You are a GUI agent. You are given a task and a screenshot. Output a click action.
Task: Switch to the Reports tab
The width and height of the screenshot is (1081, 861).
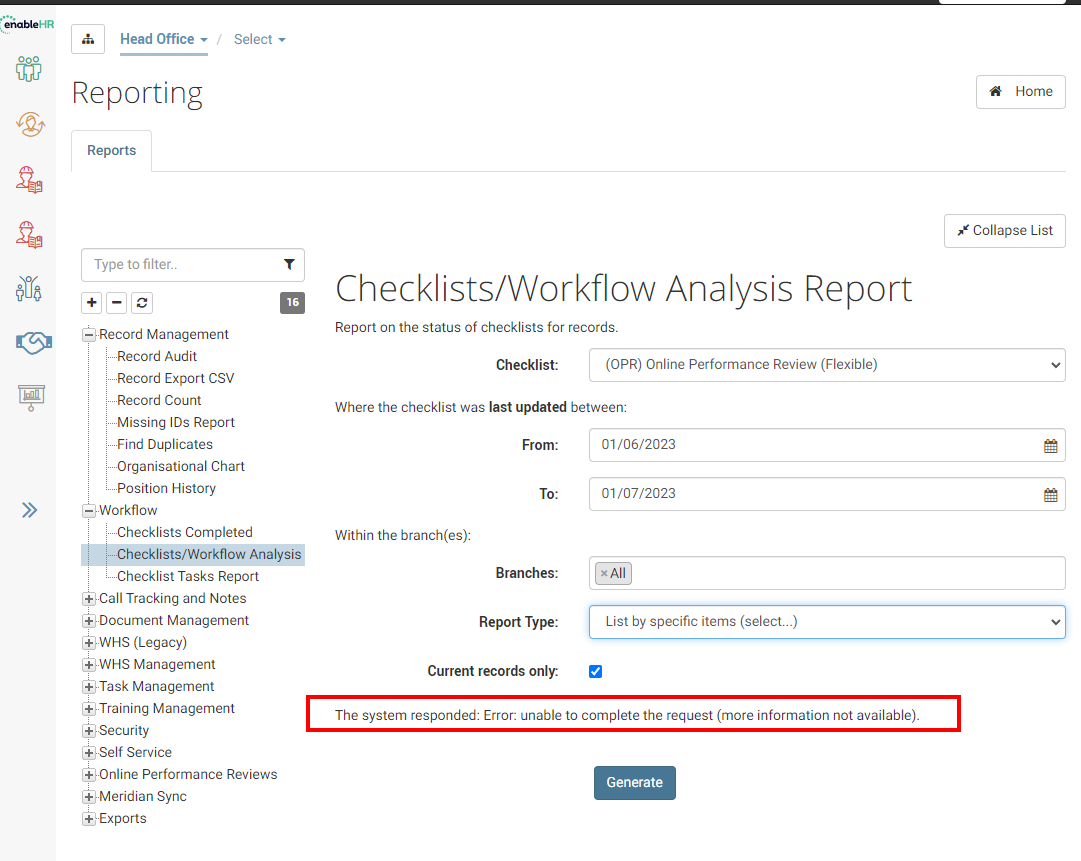(112, 150)
